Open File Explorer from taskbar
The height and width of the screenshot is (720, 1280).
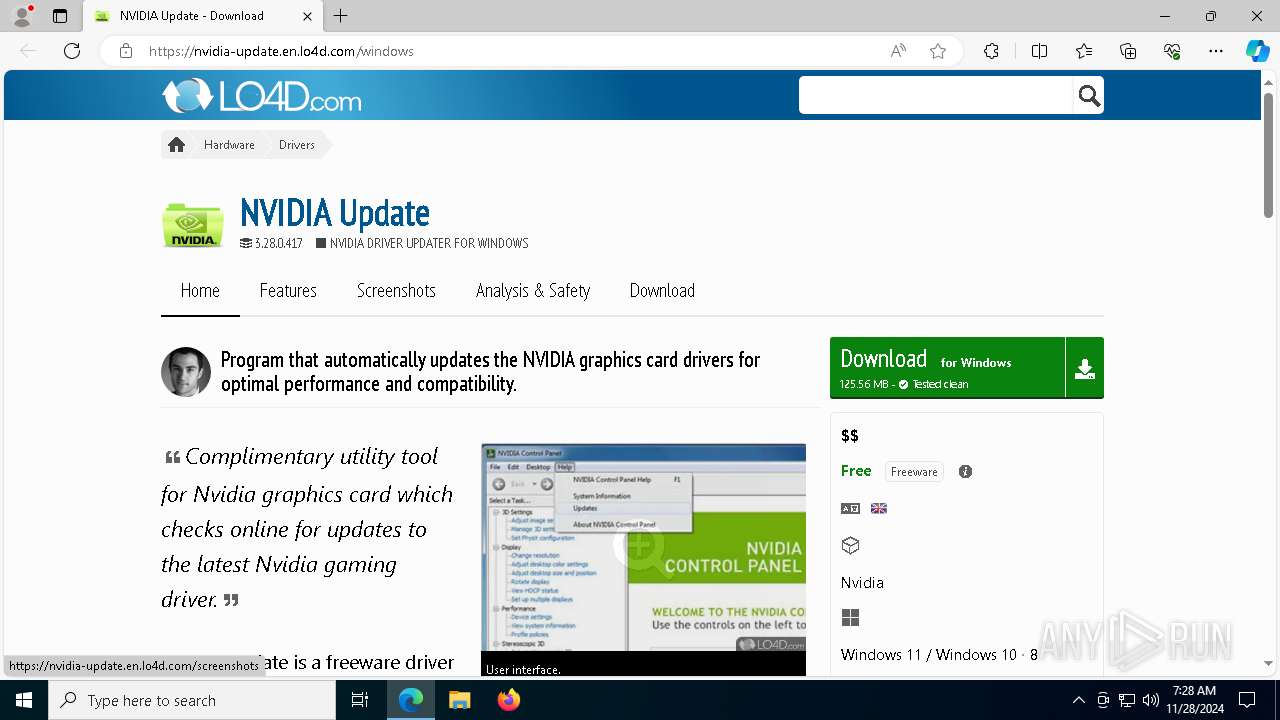point(460,700)
